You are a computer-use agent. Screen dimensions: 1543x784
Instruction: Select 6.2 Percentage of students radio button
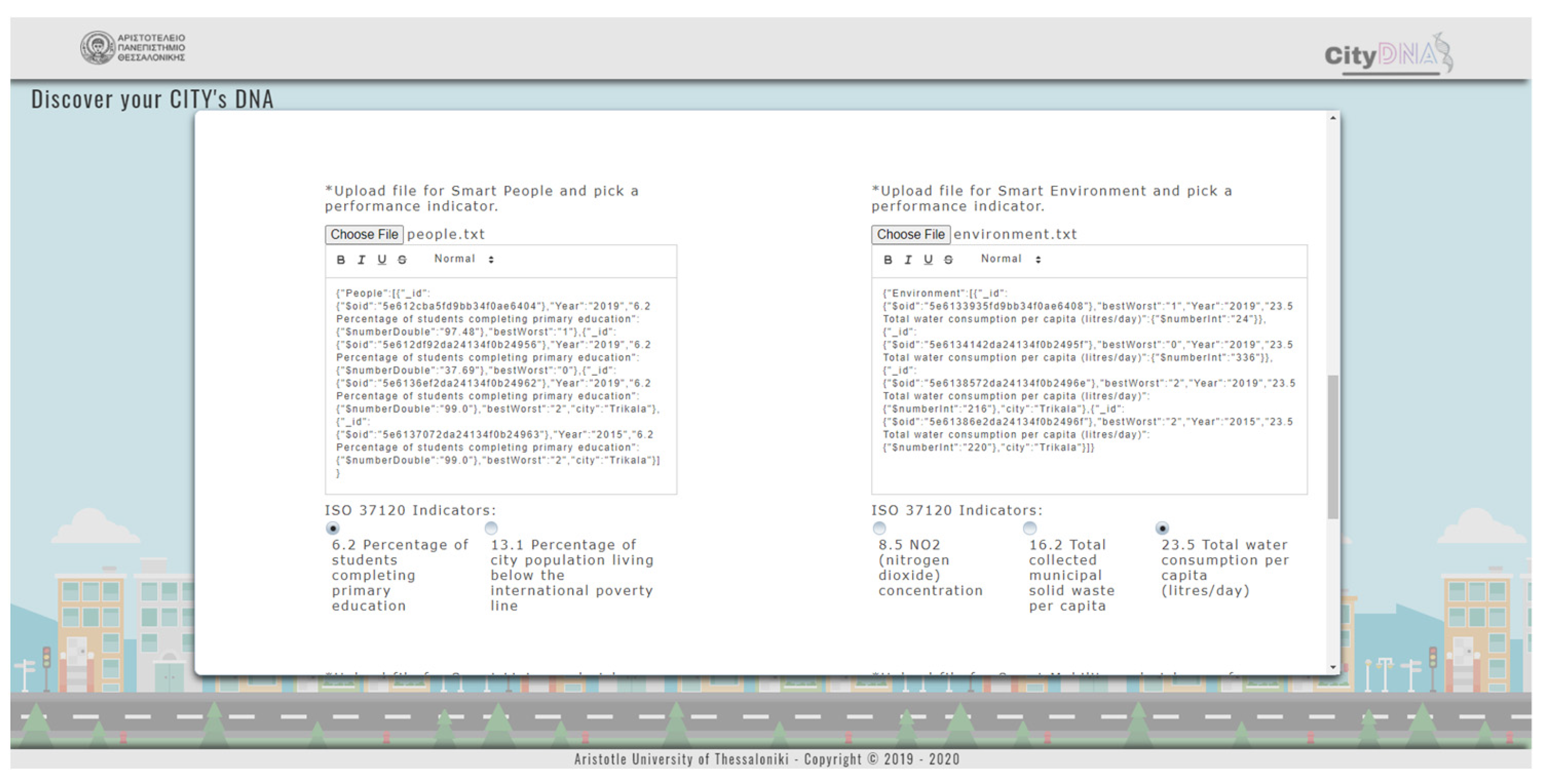[333, 529]
